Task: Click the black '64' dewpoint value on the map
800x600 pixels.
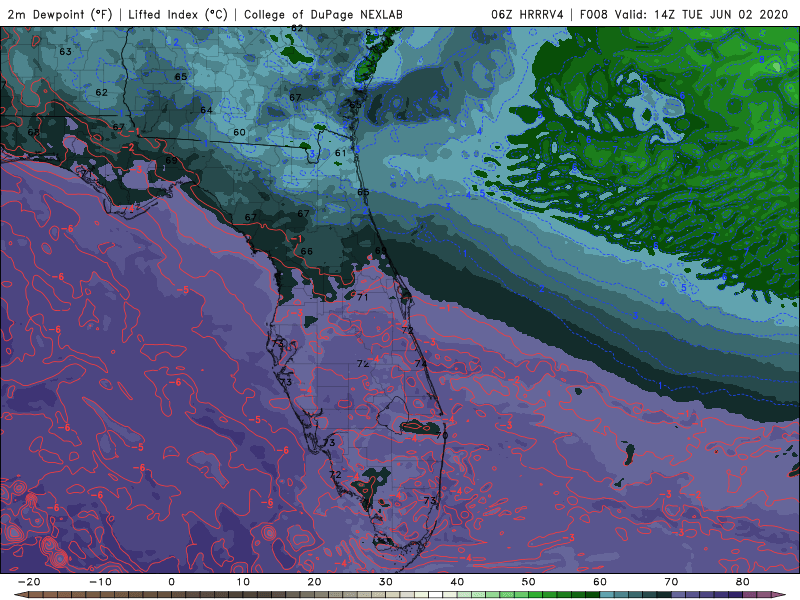Action: point(206,110)
